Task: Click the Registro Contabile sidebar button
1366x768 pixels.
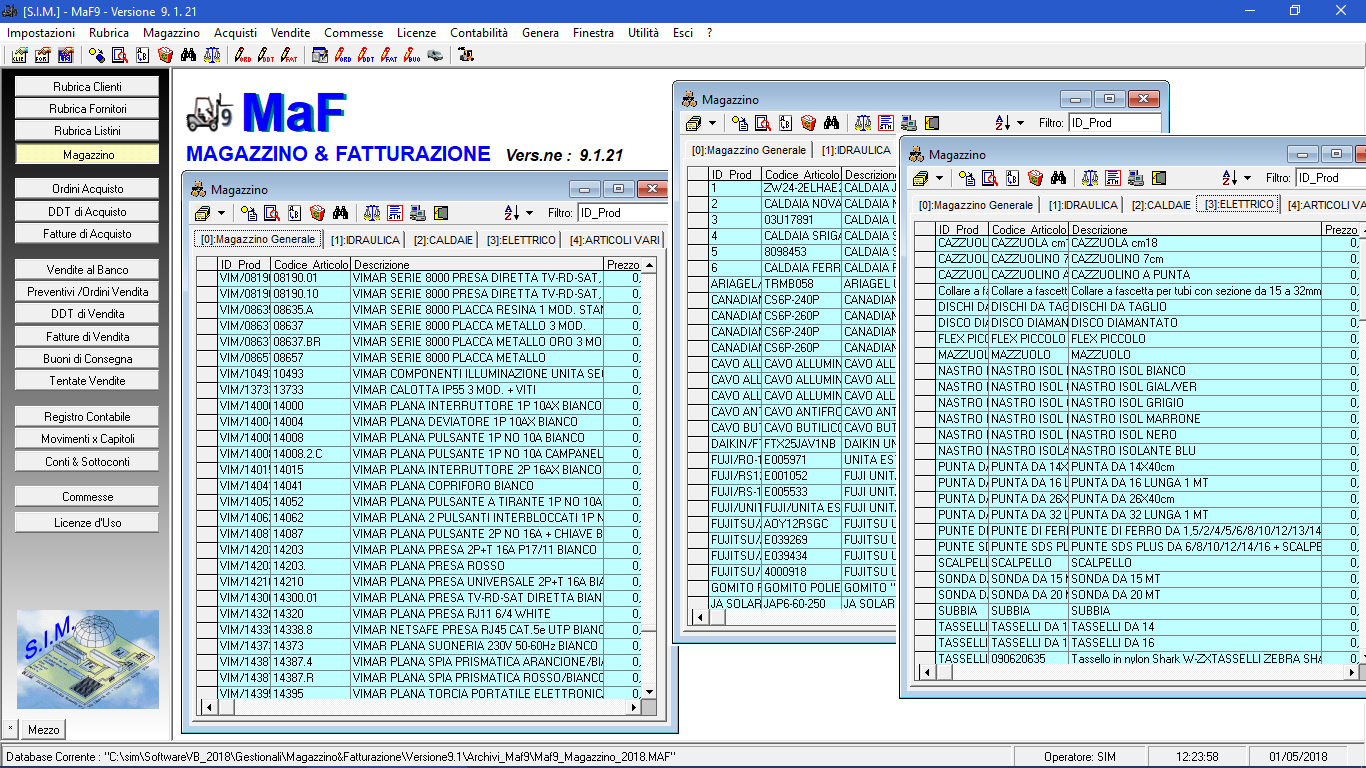Action: 88,417
